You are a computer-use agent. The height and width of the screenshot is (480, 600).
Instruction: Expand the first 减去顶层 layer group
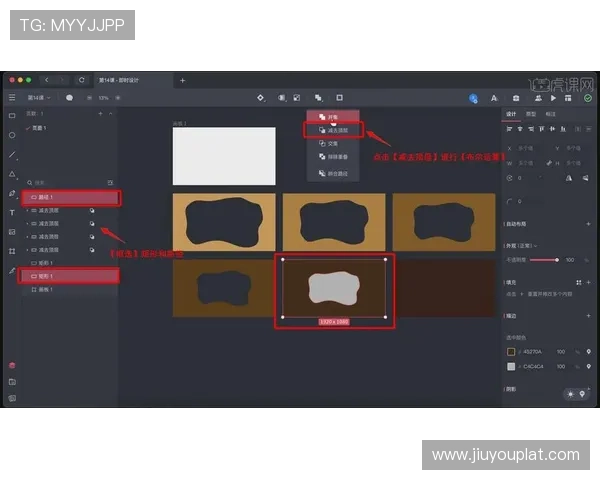click(28, 211)
